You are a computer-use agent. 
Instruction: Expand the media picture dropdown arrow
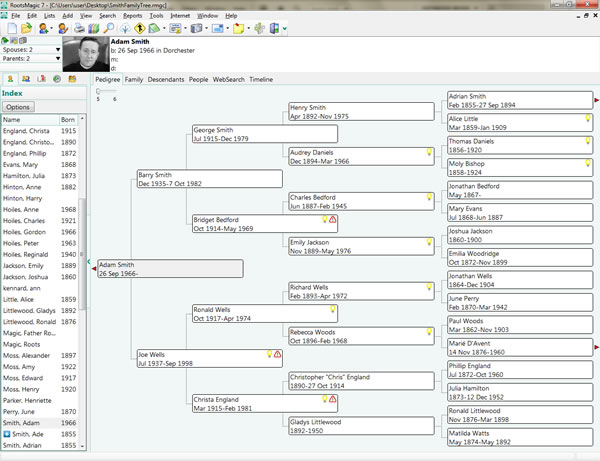tap(227, 28)
